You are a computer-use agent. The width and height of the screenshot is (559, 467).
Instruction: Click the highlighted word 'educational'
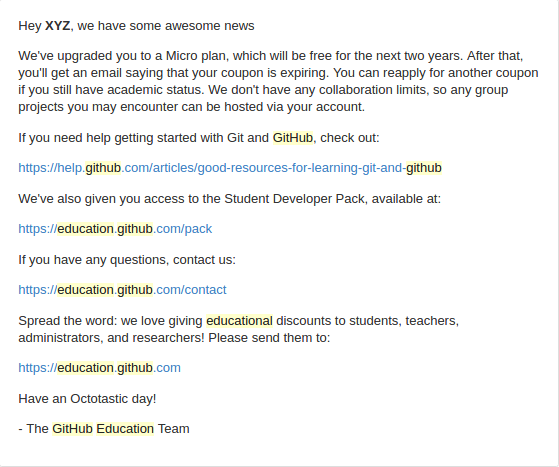[x=239, y=321]
